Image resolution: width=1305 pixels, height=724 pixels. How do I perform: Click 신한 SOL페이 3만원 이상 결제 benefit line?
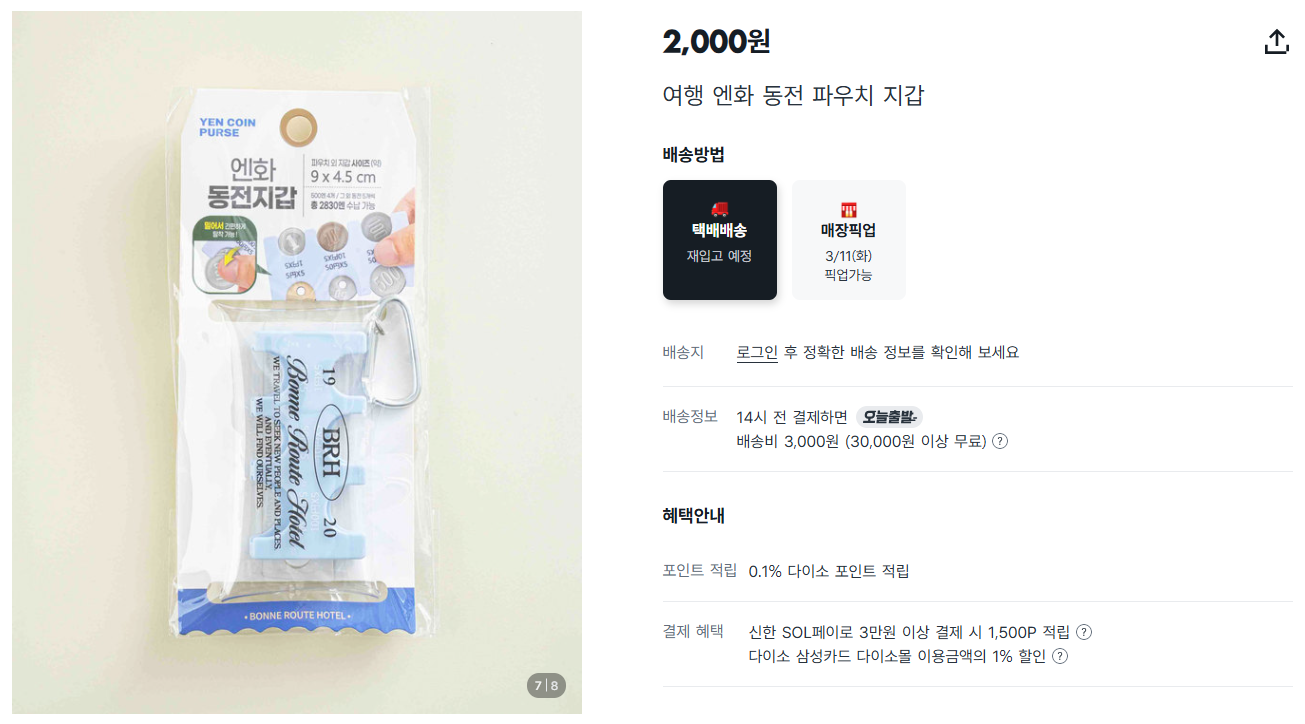point(909,632)
